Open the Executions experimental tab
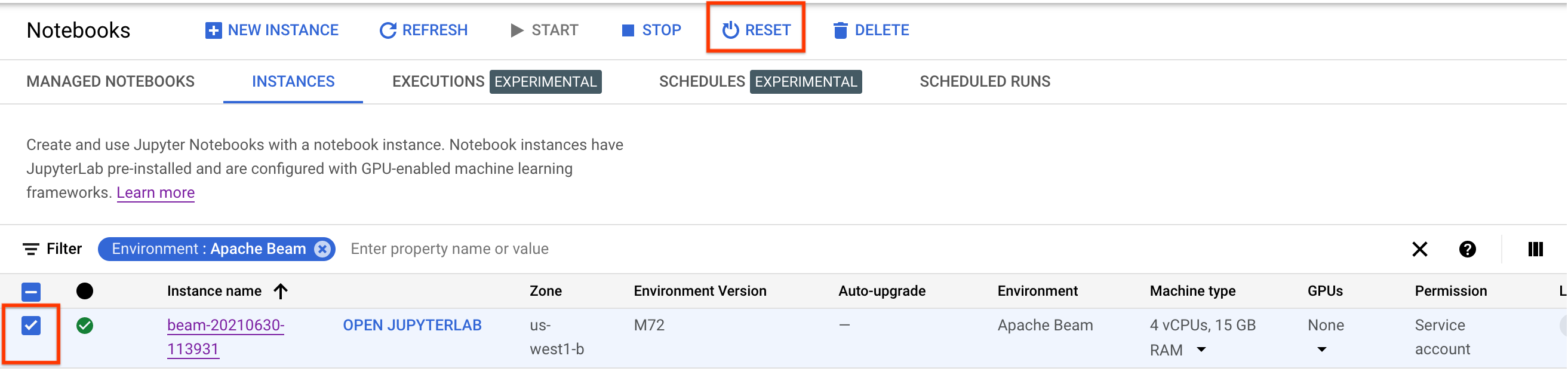 [x=438, y=81]
